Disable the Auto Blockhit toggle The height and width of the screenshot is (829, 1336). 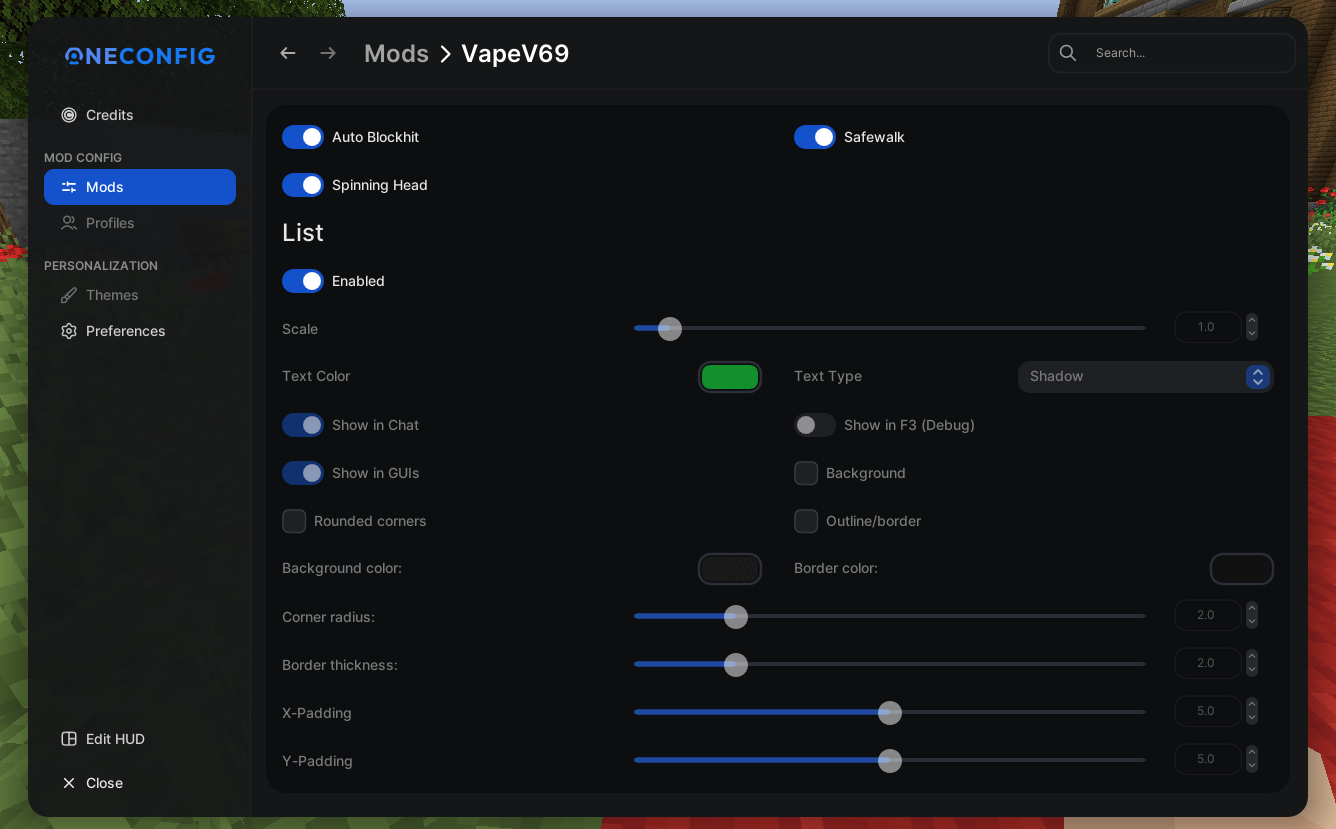[x=303, y=137]
